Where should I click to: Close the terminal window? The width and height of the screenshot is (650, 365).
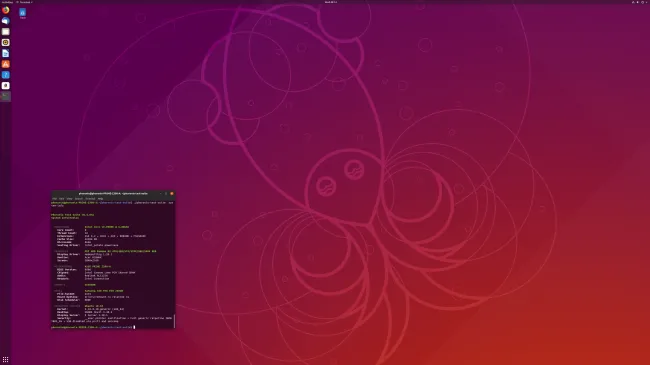(x=172, y=194)
